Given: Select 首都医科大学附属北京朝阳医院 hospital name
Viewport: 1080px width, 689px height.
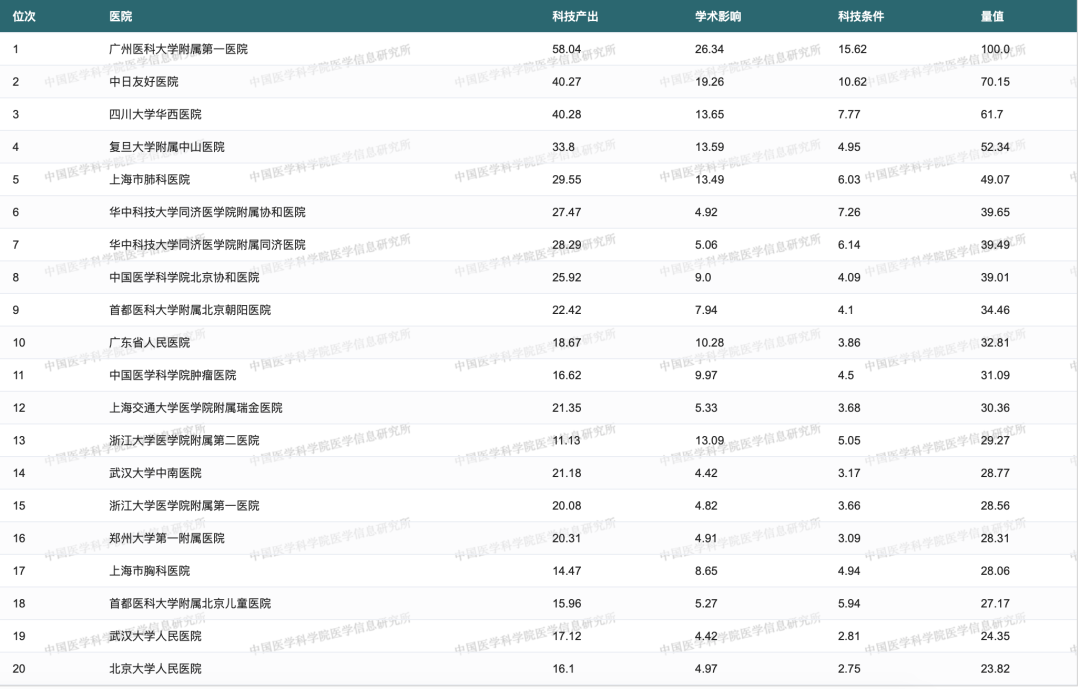Looking at the screenshot, I should tap(190, 310).
